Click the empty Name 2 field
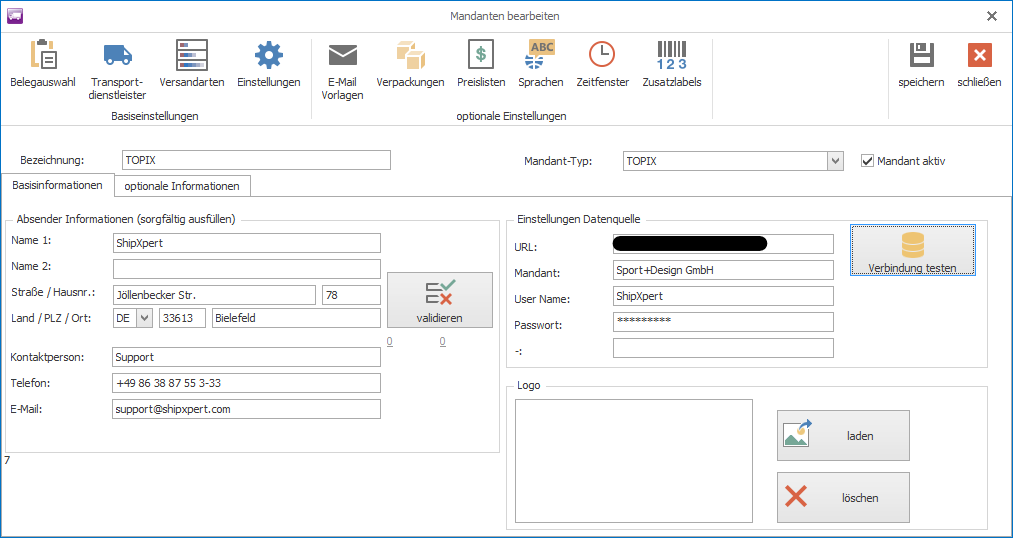Image resolution: width=1013 pixels, height=538 pixels. pyautogui.click(x=247, y=269)
